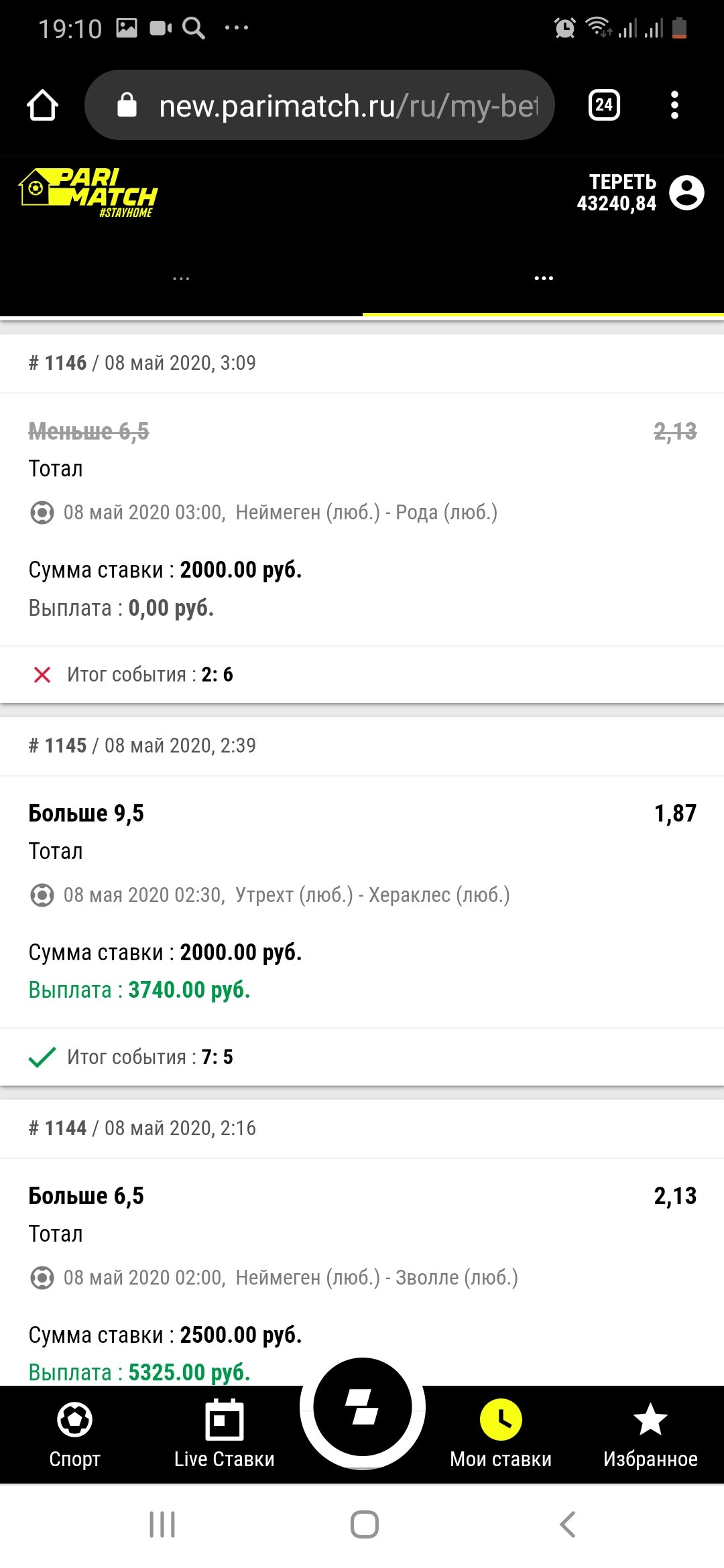Open the browser three-dot overflow menu
724x1568 pixels.
pyautogui.click(x=674, y=105)
